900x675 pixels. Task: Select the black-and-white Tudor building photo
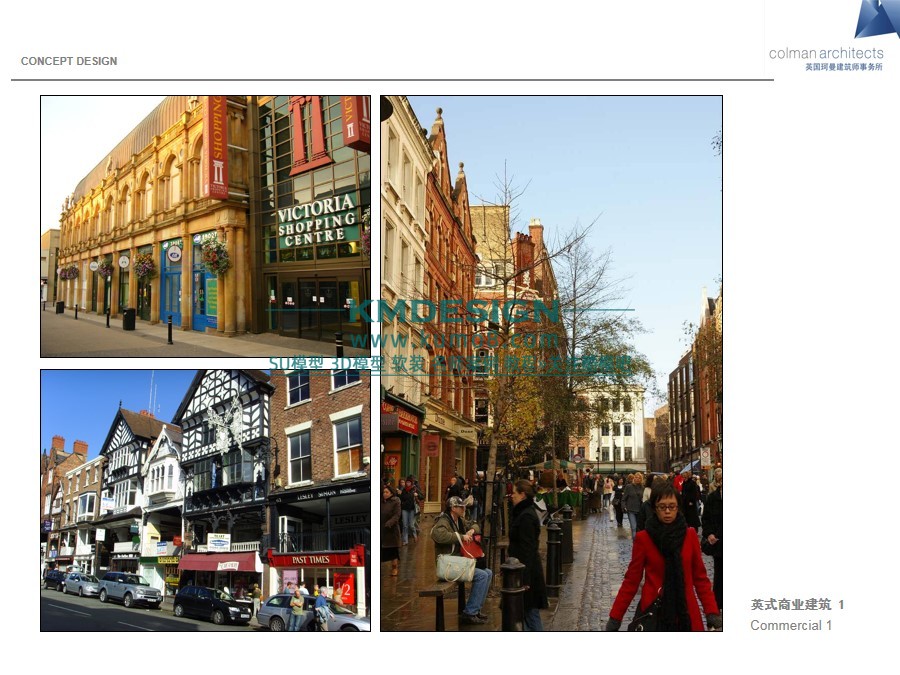click(205, 500)
